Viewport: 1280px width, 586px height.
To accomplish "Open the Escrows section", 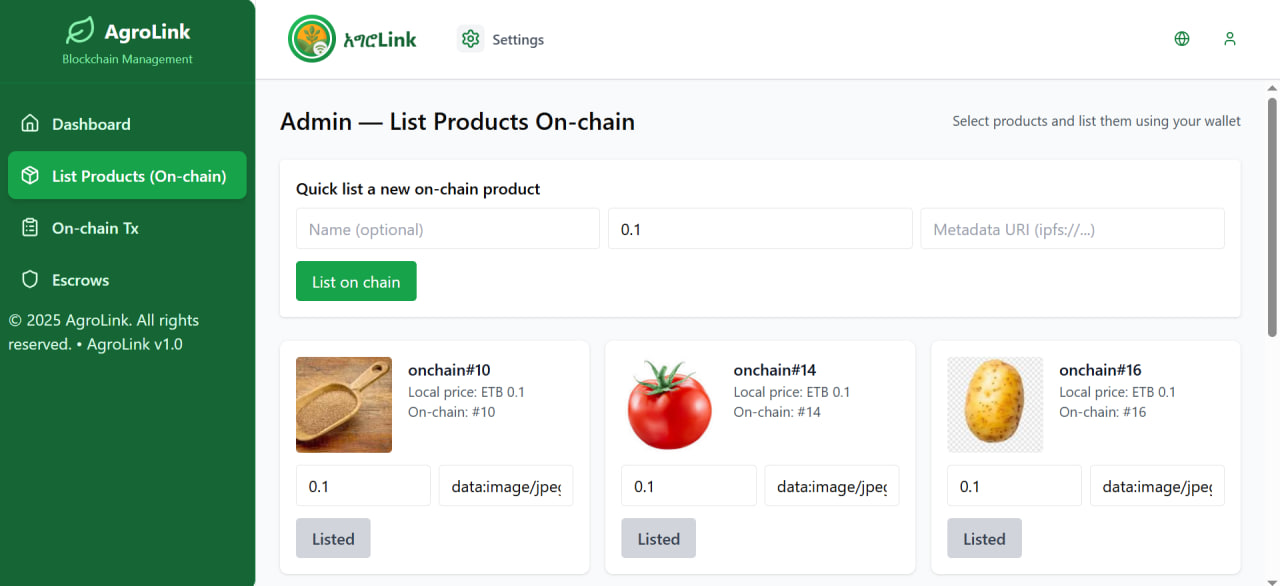I will click(x=80, y=280).
